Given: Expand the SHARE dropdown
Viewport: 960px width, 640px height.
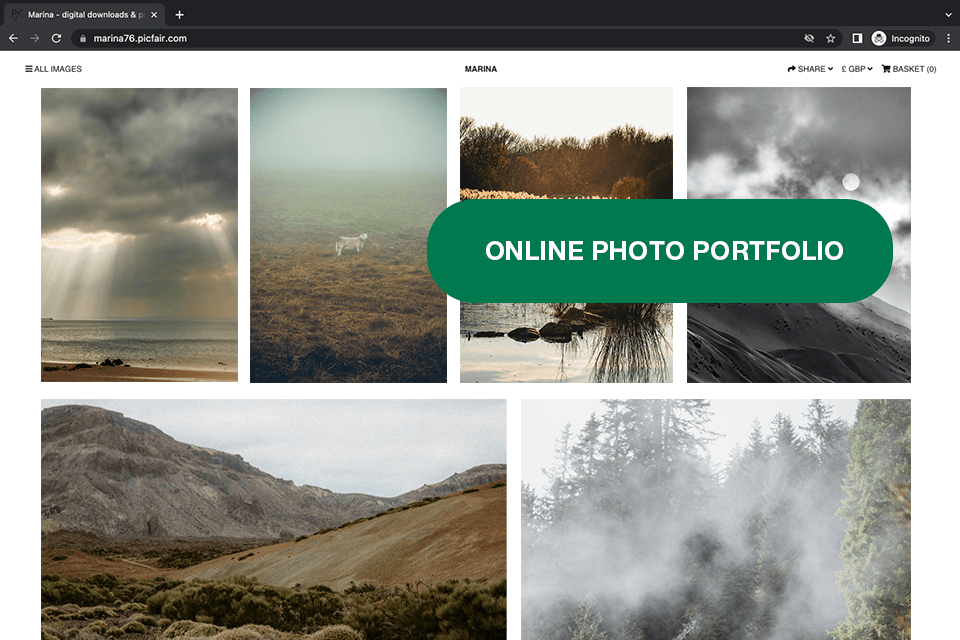Looking at the screenshot, I should coord(810,69).
